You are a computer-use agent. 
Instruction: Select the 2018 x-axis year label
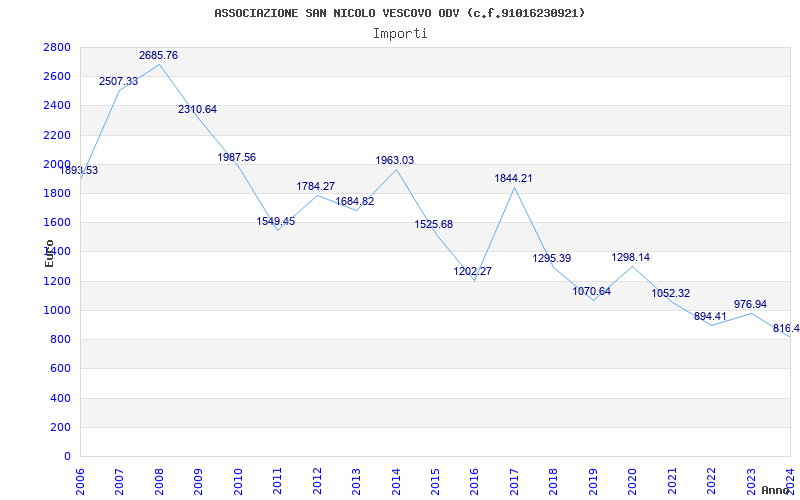click(554, 482)
